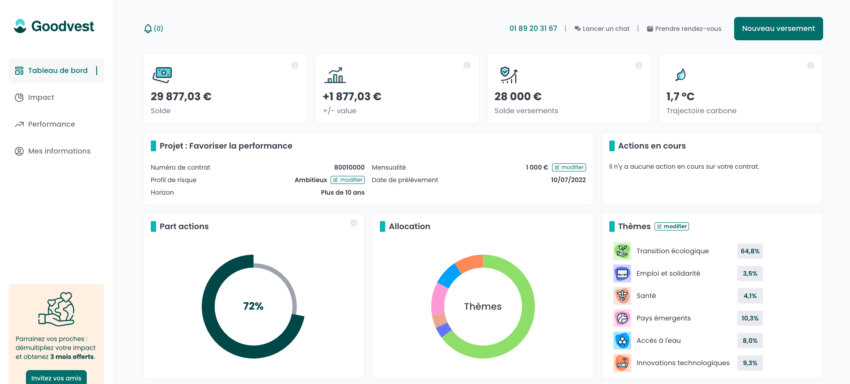The width and height of the screenshot is (850, 384).
Task: Click the Accès à l'eau theme icon
Action: [x=622, y=341]
